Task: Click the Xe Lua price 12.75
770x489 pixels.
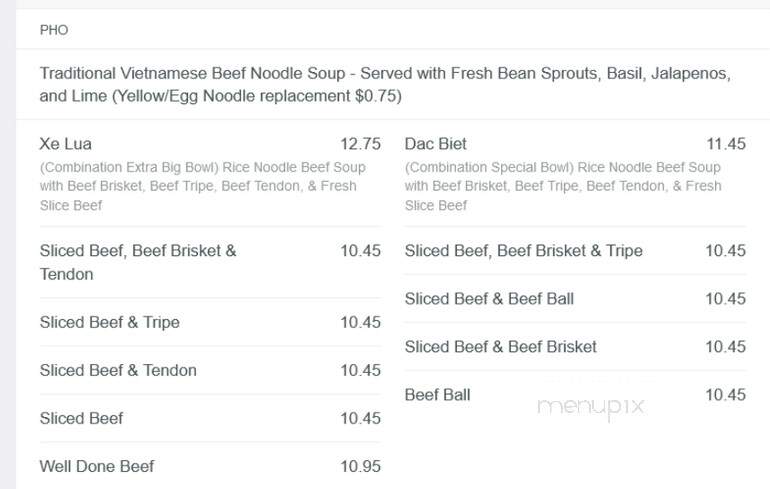Action: [360, 144]
